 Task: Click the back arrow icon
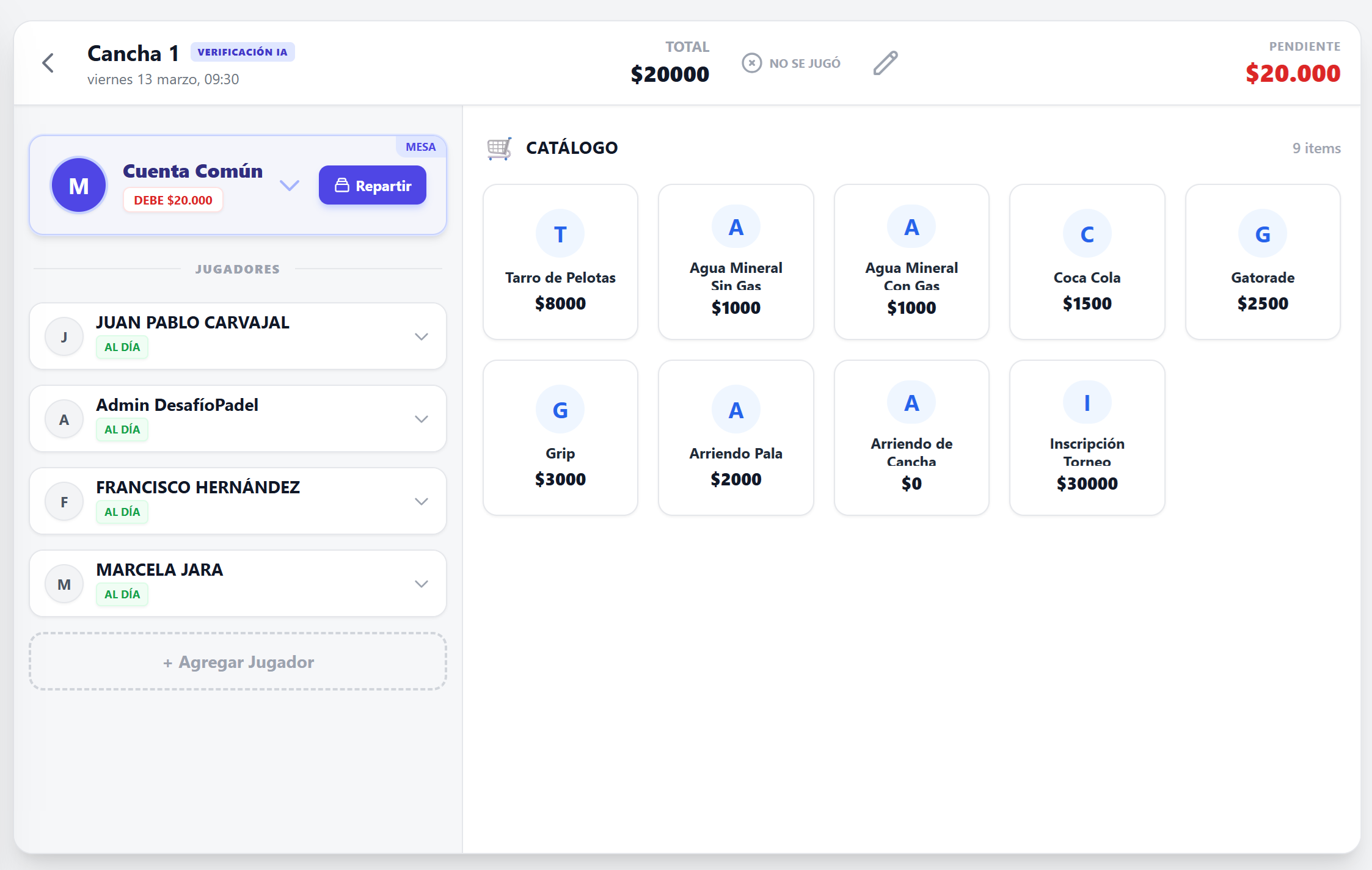tap(48, 63)
